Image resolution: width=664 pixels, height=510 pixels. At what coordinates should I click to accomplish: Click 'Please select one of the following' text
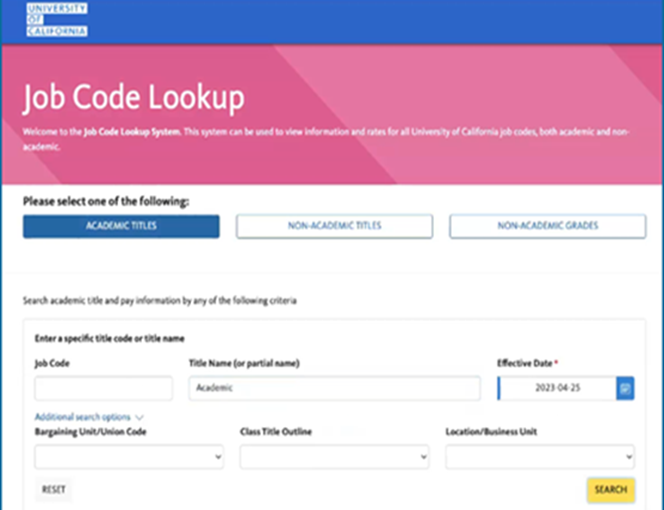pos(106,201)
